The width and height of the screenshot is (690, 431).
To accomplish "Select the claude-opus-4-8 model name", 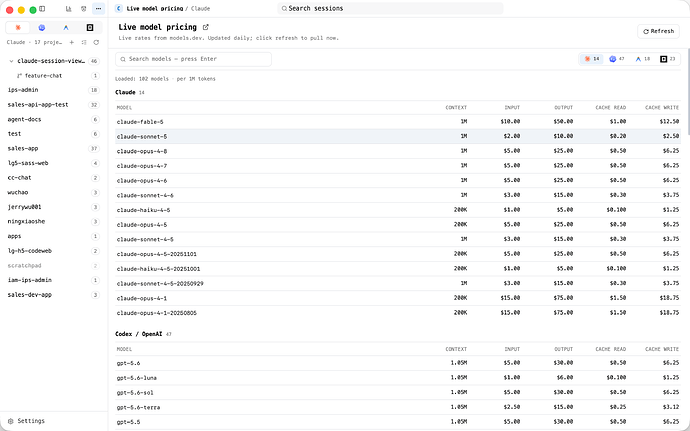I will click(142, 151).
